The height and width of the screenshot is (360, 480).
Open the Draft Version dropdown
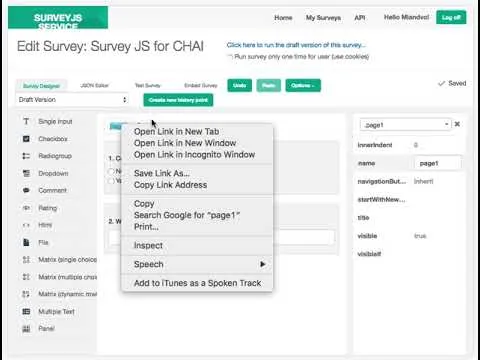tap(72, 100)
